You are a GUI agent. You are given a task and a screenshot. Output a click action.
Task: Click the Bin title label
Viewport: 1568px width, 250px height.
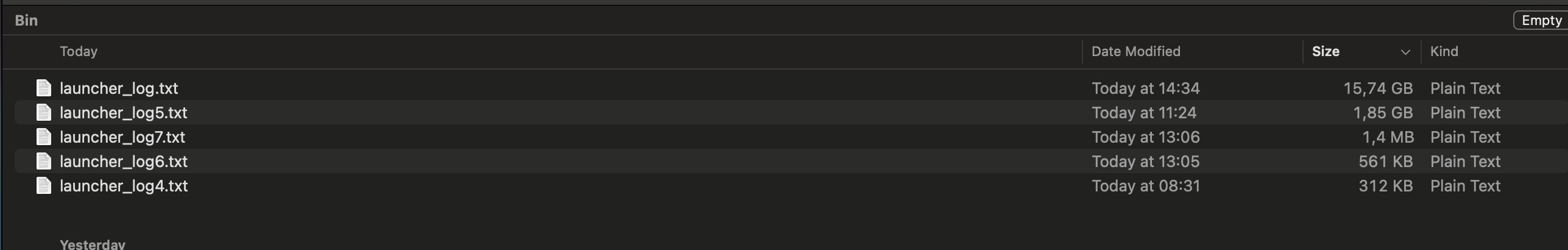pos(26,21)
